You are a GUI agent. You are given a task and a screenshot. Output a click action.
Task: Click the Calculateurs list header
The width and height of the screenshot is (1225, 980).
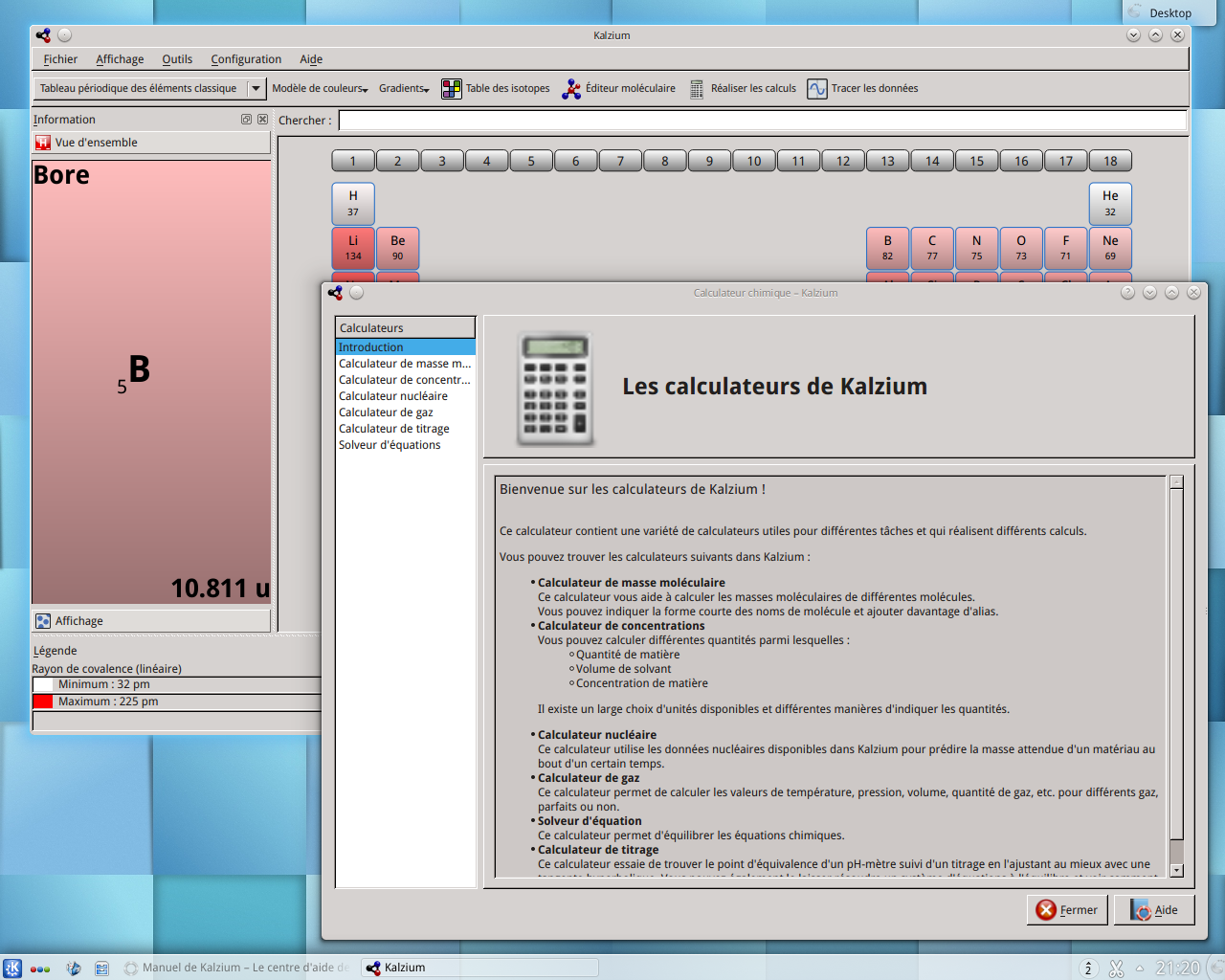click(x=406, y=327)
